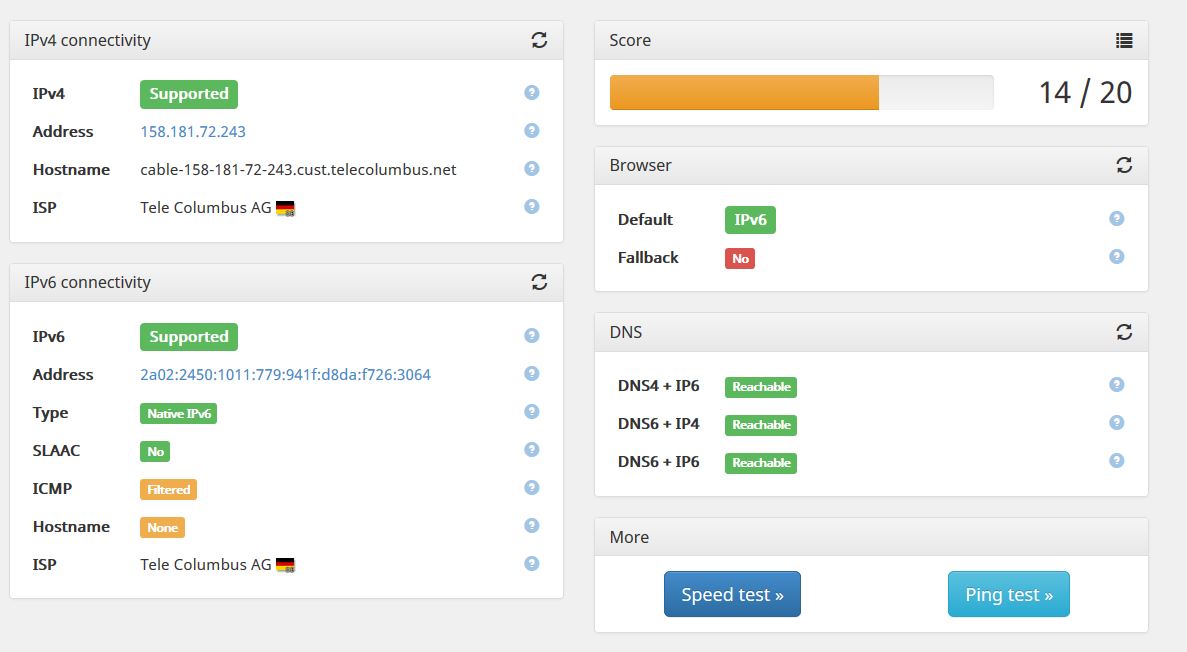
Task: Click the IPv4 Supported badge
Action: (189, 94)
